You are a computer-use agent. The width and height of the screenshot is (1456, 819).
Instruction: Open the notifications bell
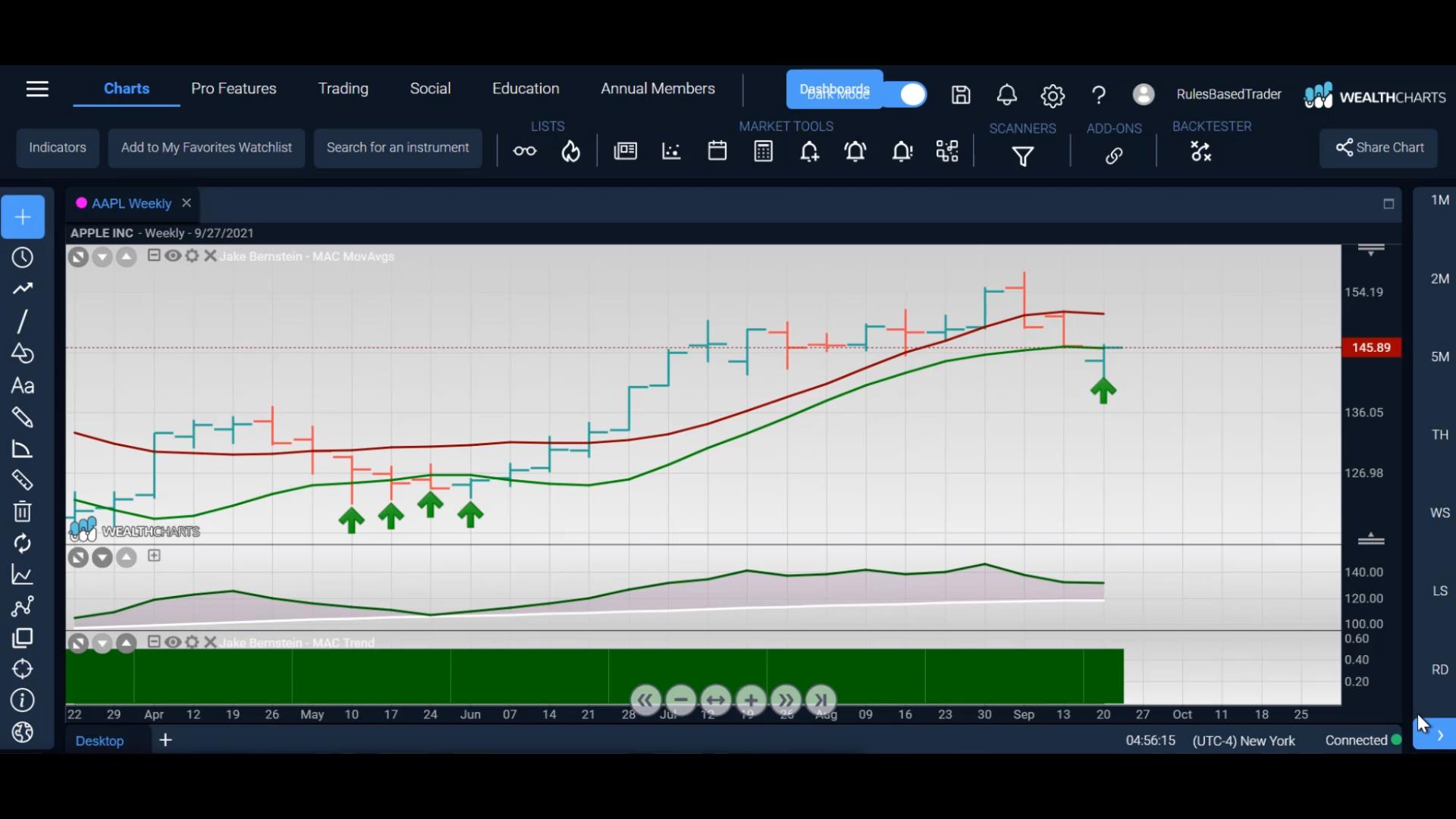[x=1006, y=95]
